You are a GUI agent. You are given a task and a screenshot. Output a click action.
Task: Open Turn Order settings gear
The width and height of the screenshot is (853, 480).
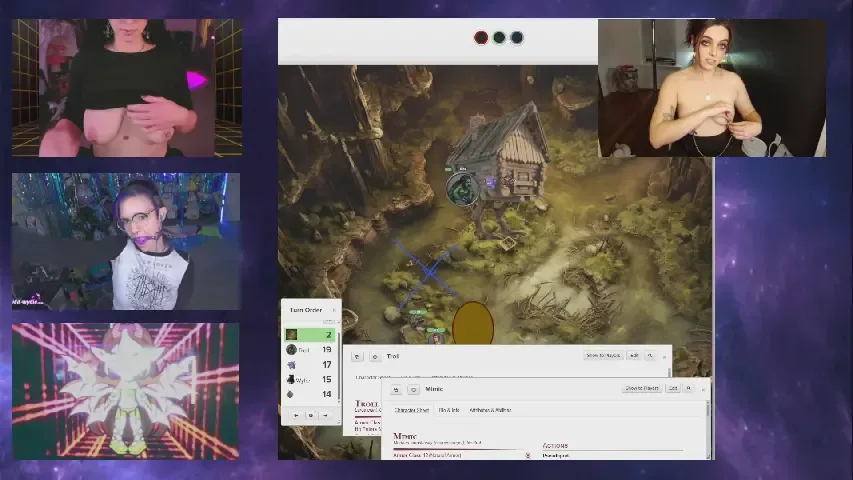pyautogui.click(x=310, y=415)
